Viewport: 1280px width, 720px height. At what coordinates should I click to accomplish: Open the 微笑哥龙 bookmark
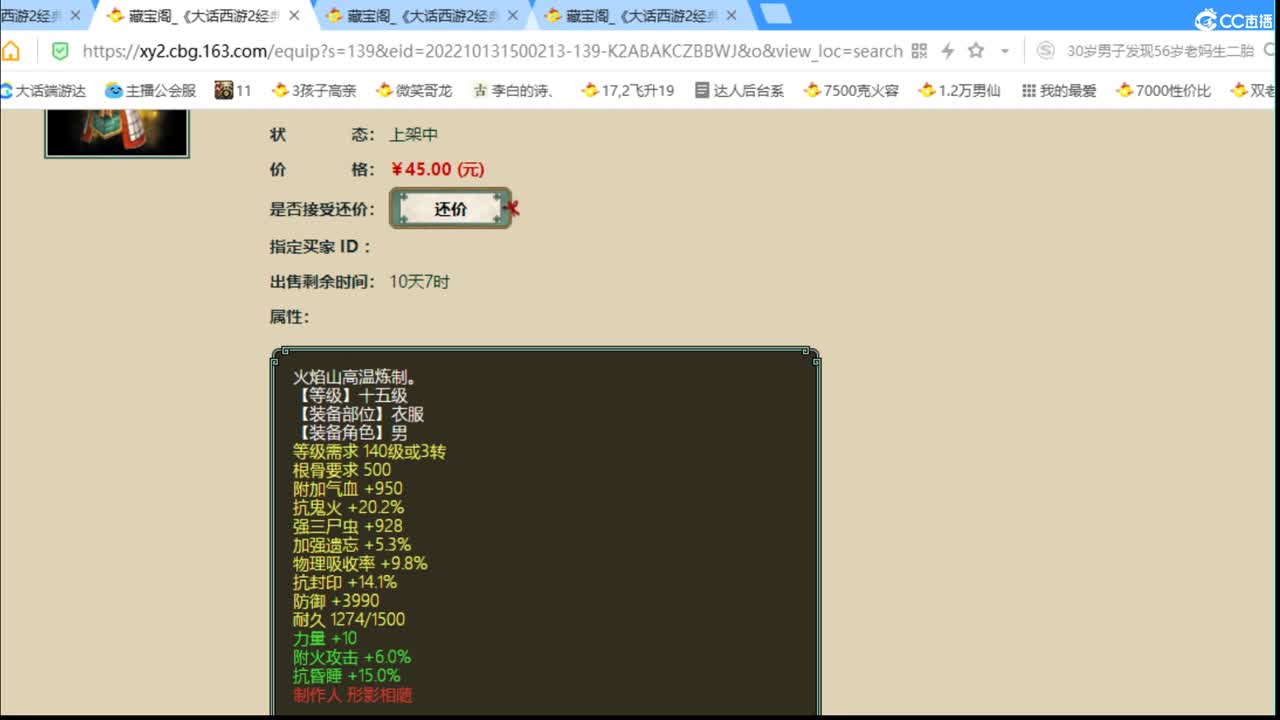(x=414, y=90)
